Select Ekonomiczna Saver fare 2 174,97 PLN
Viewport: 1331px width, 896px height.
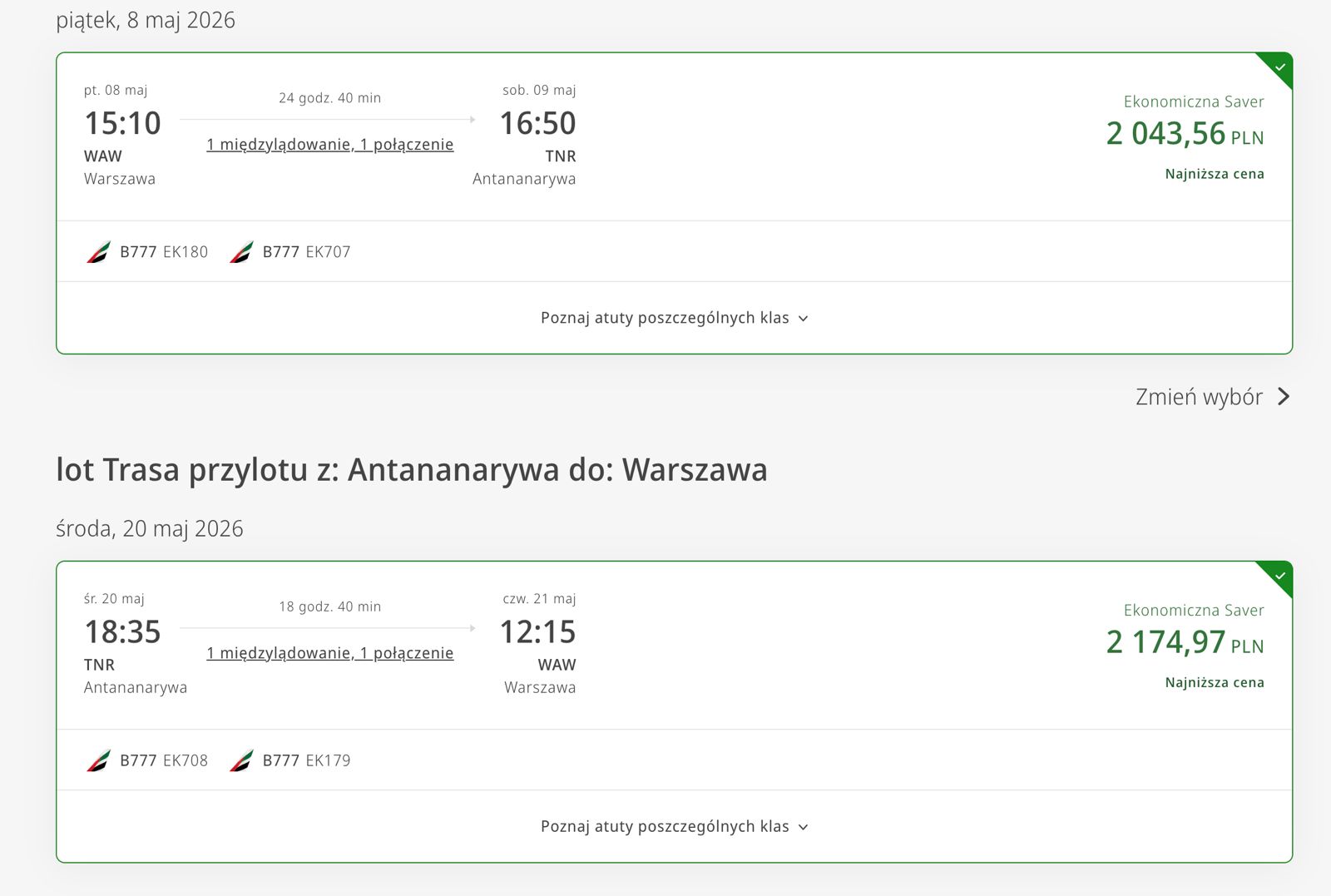pyautogui.click(x=1185, y=642)
